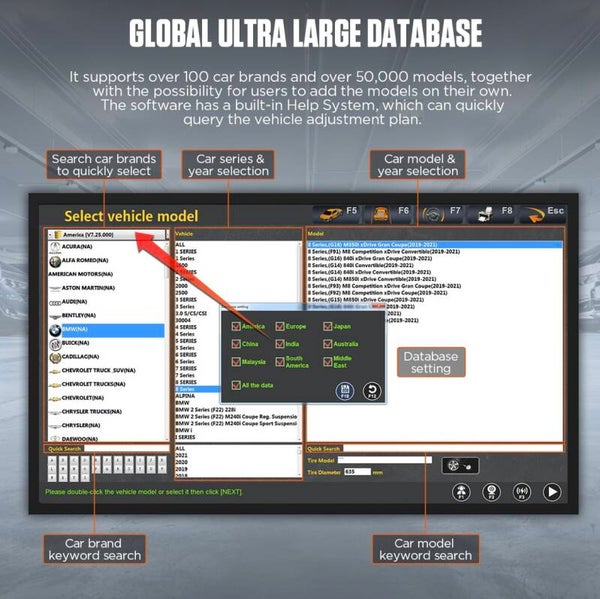Image resolution: width=600 pixels, height=599 pixels.
Task: Click the Tire Model input field
Action: 385,460
